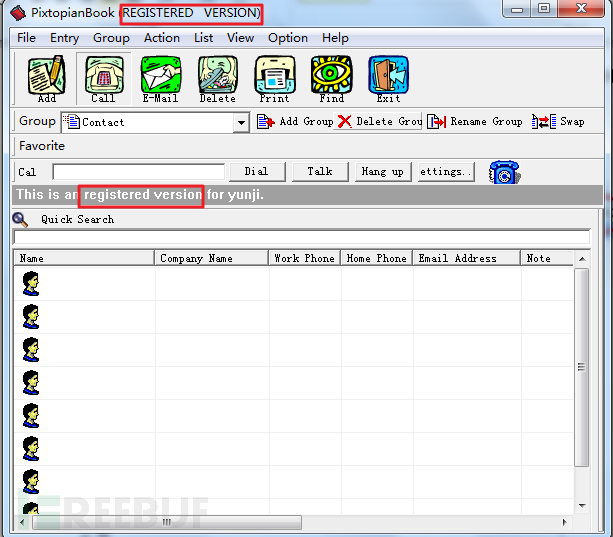Click the PixtopianBook title bar book icon
The height and width of the screenshot is (537, 613).
tap(18, 13)
